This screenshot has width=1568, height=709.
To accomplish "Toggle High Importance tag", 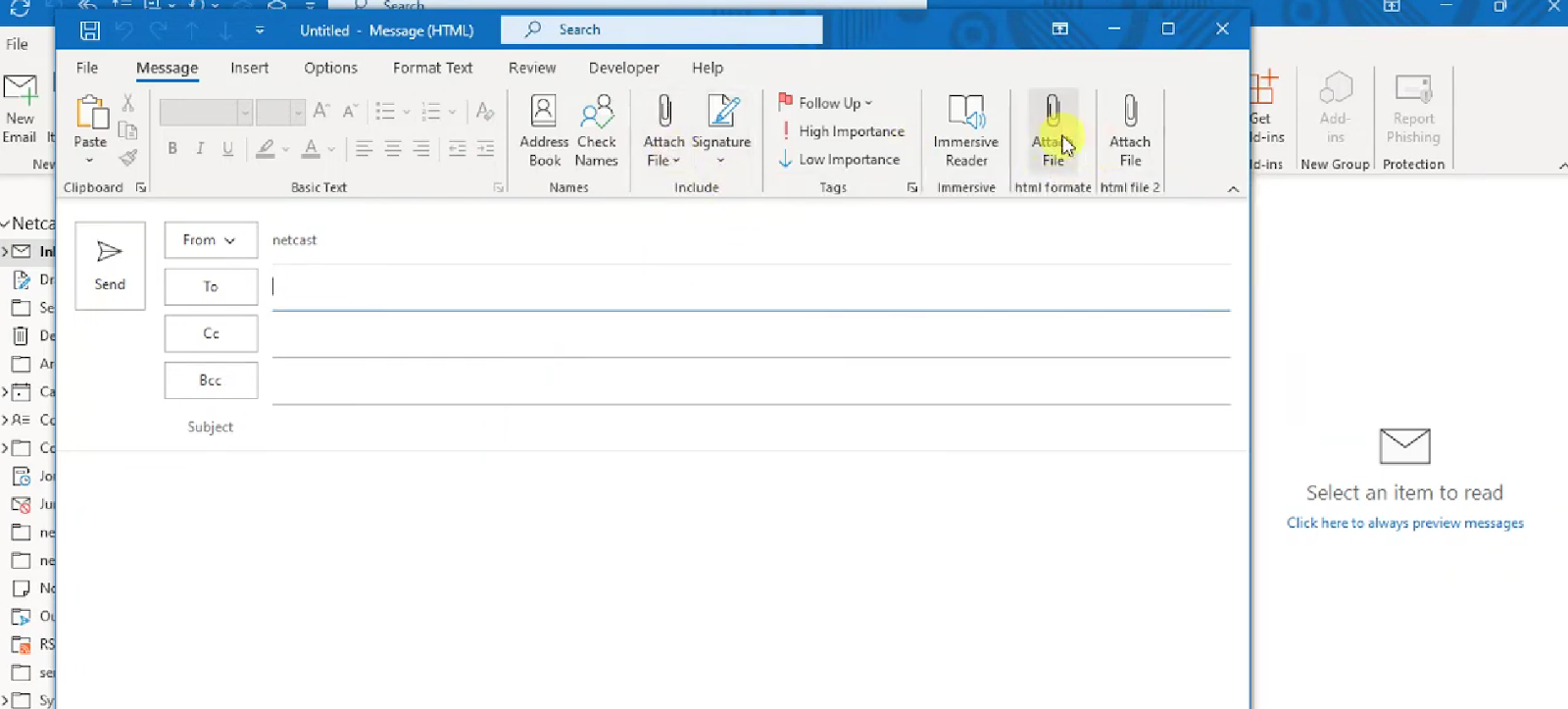I will 842,131.
